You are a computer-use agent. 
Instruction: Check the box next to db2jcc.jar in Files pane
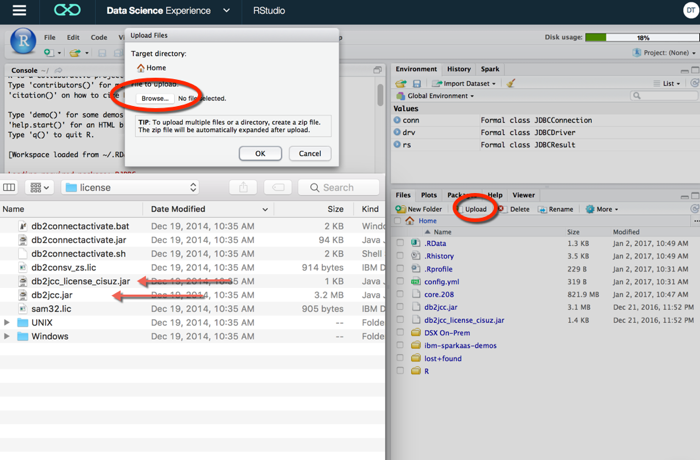(400, 306)
